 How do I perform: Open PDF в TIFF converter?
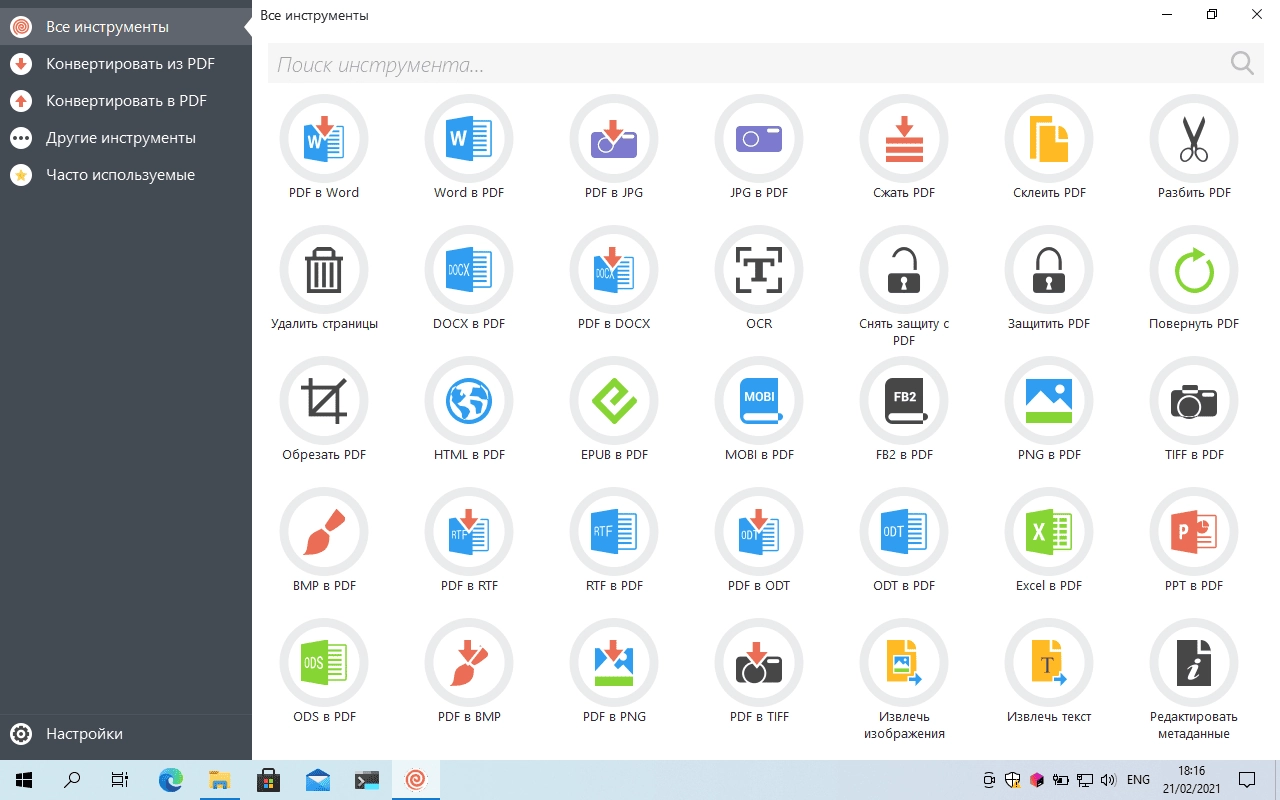(x=759, y=663)
